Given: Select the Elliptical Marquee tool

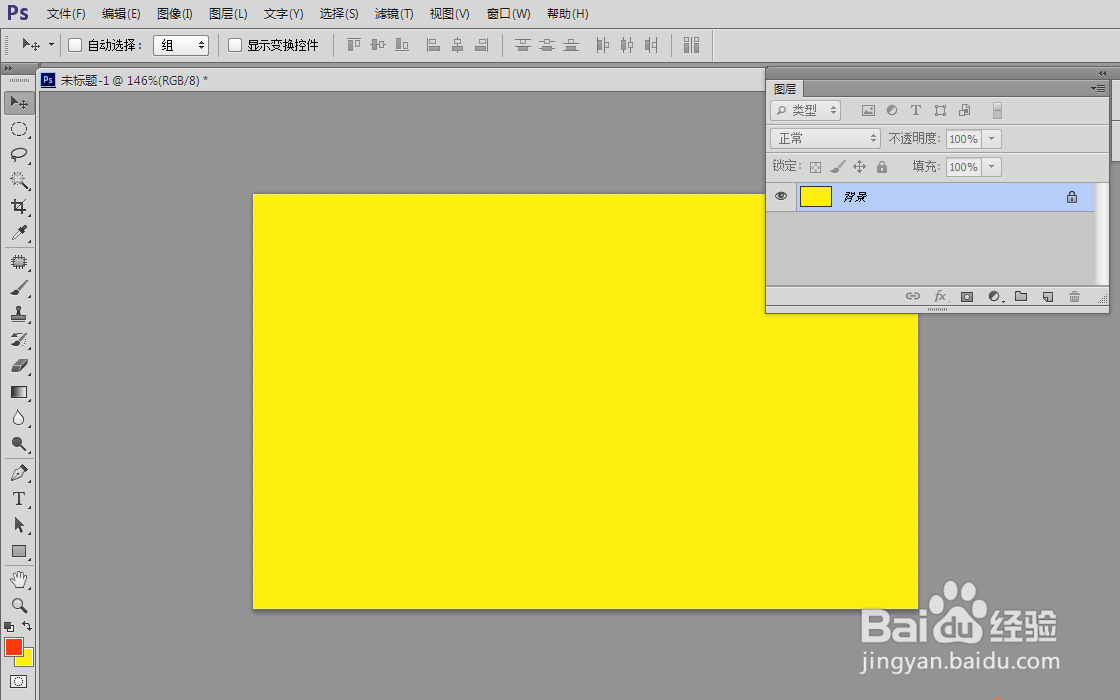Looking at the screenshot, I should coord(19,129).
